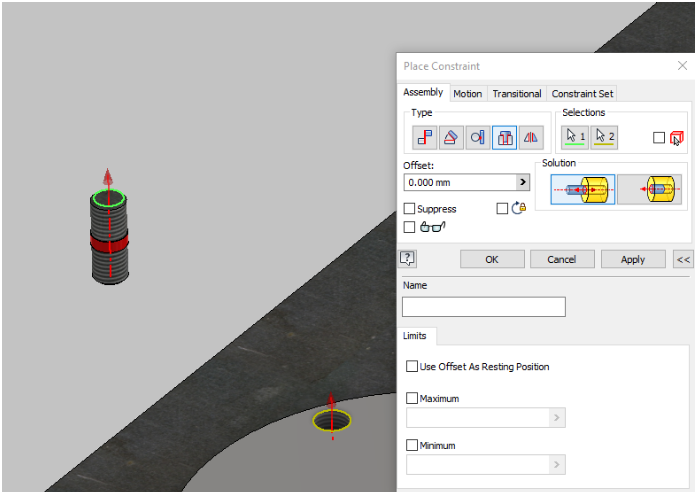Activate the second selection button
Image resolution: width=696 pixels, height=494 pixels.
click(604, 137)
